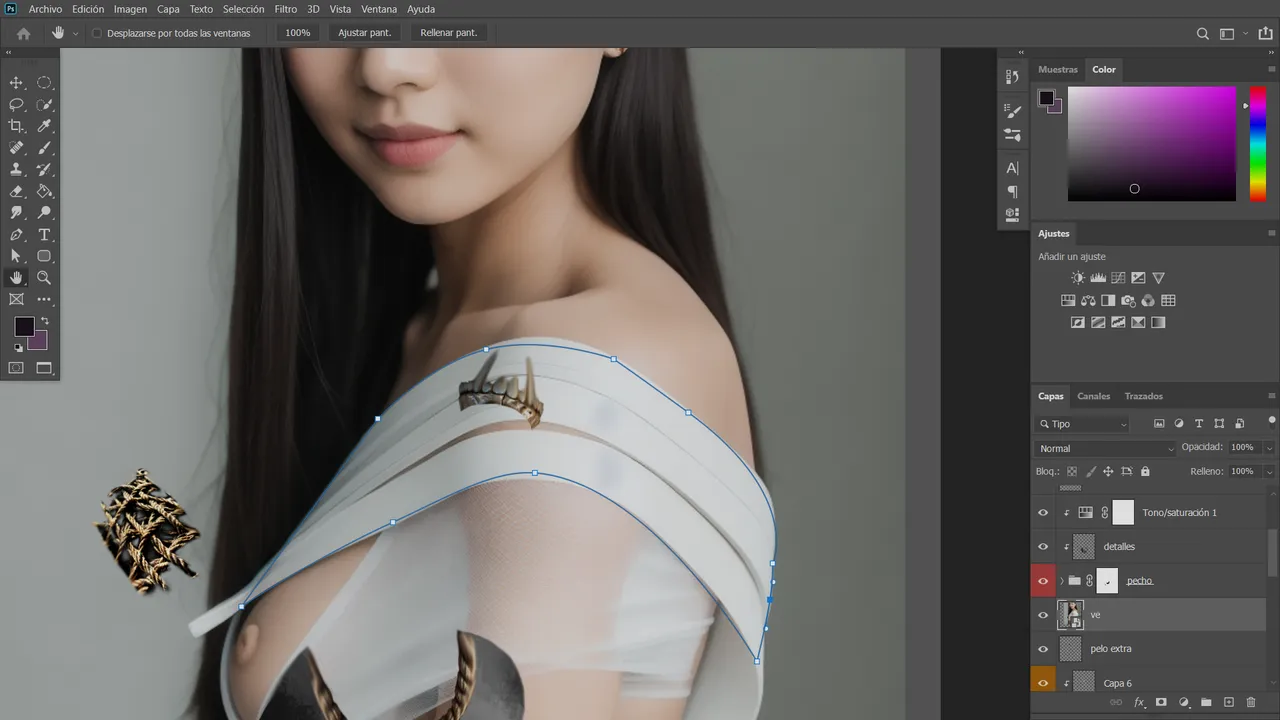Toggle lock transparent pixels
This screenshot has height=720, width=1280.
pyautogui.click(x=1072, y=471)
